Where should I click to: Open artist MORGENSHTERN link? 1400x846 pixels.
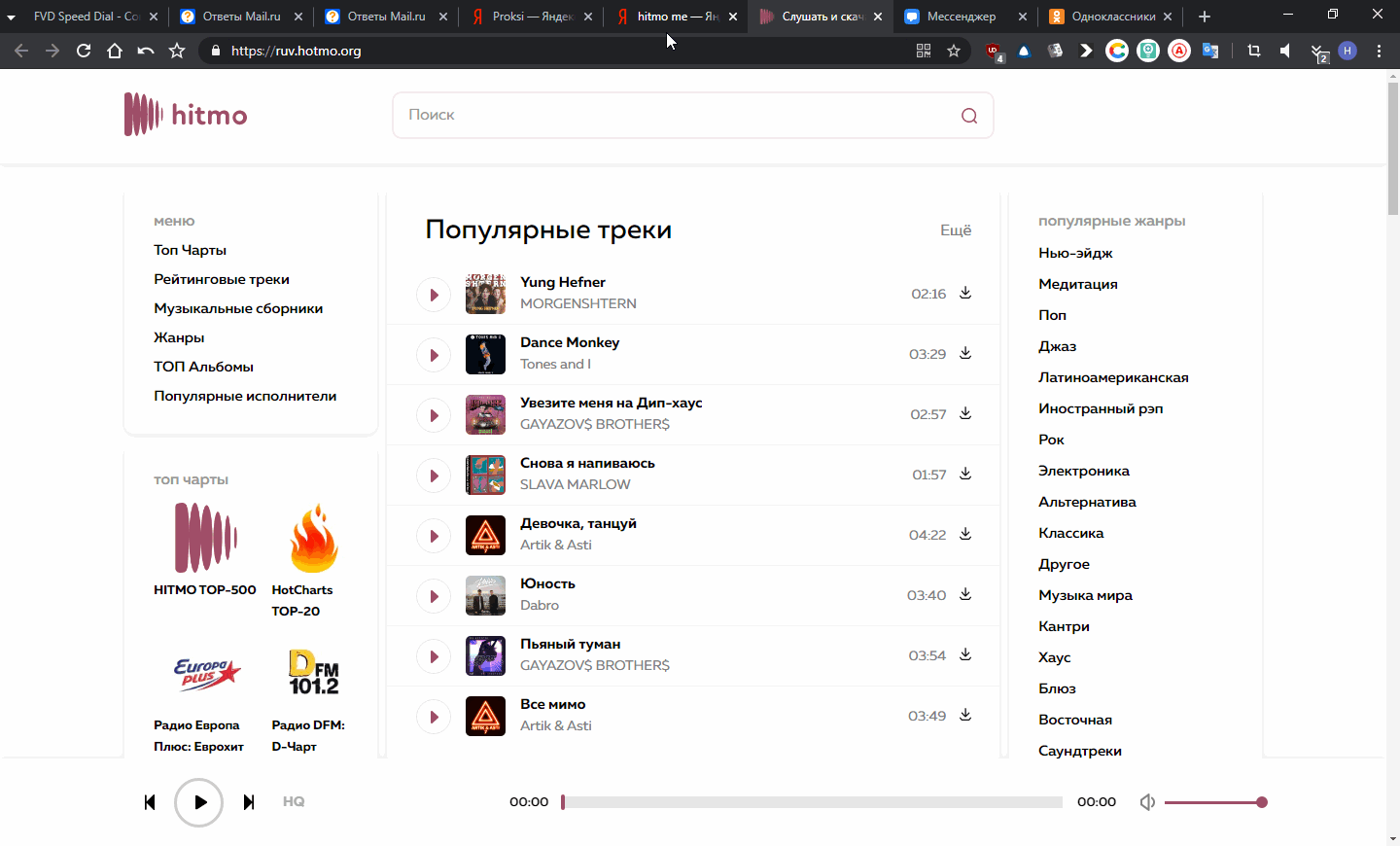pyautogui.click(x=578, y=303)
